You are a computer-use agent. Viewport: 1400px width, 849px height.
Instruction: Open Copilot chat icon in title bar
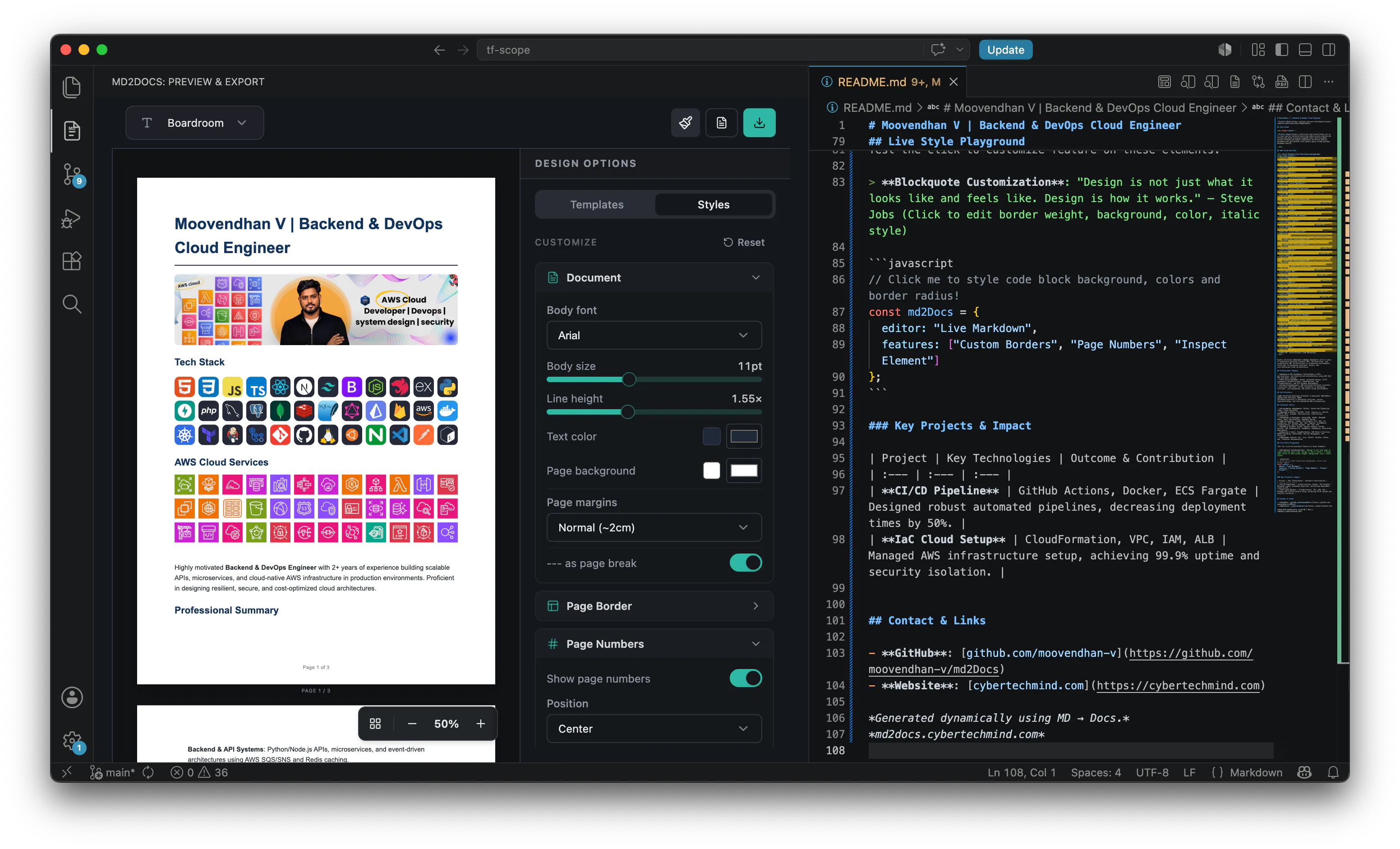pos(938,50)
